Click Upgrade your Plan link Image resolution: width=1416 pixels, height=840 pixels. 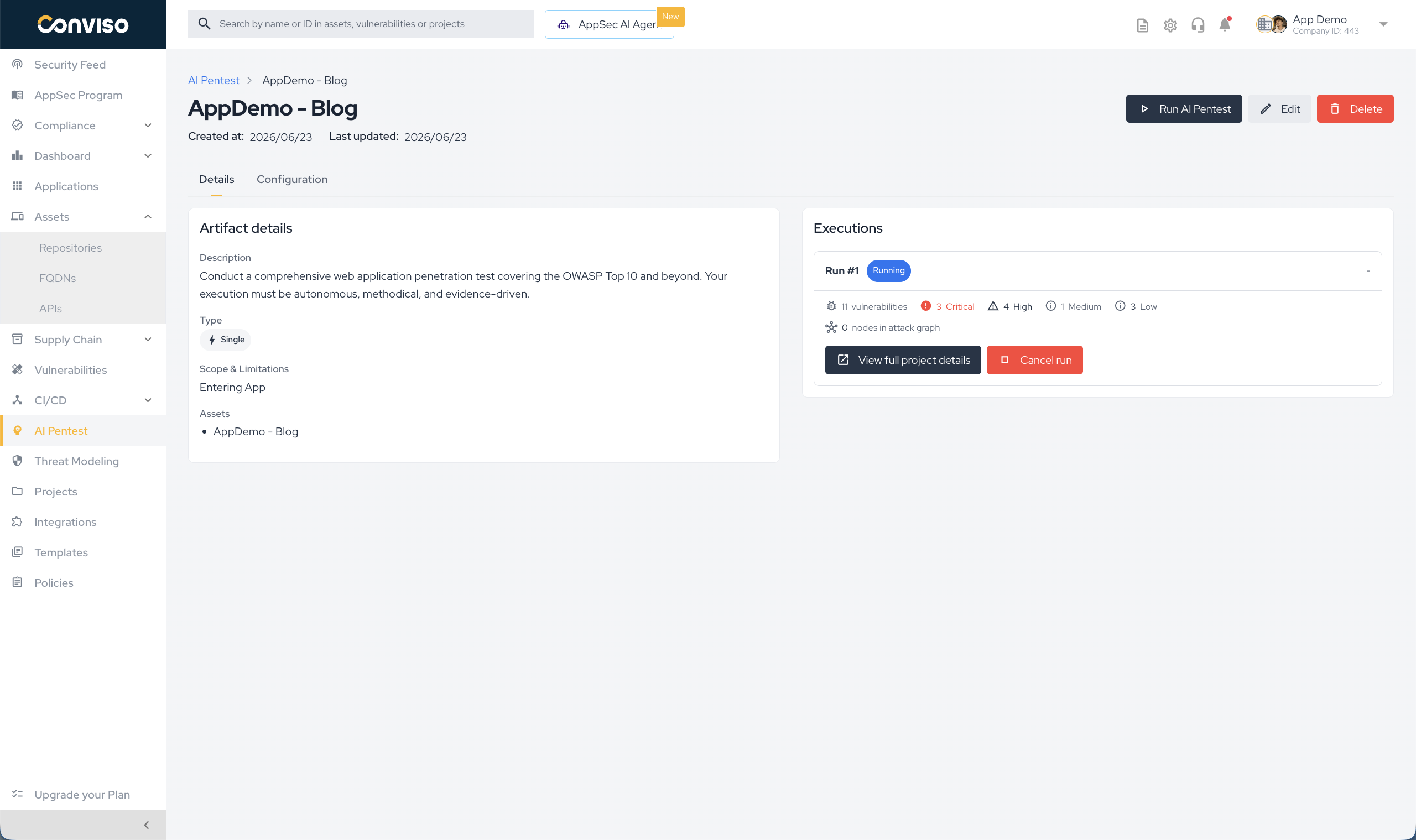coord(82,795)
